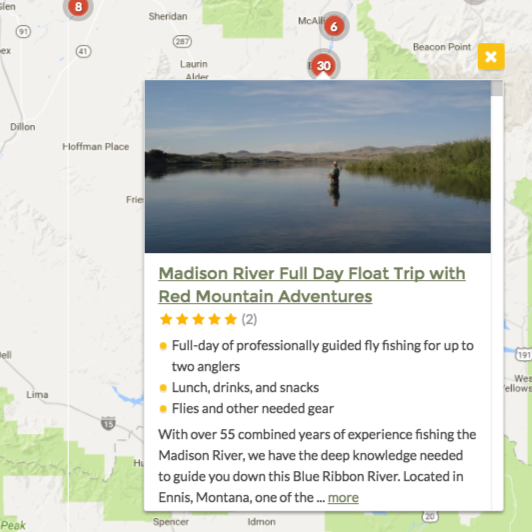Image resolution: width=532 pixels, height=532 pixels.
Task: Click the Beacon Point map label
Action: [442, 47]
